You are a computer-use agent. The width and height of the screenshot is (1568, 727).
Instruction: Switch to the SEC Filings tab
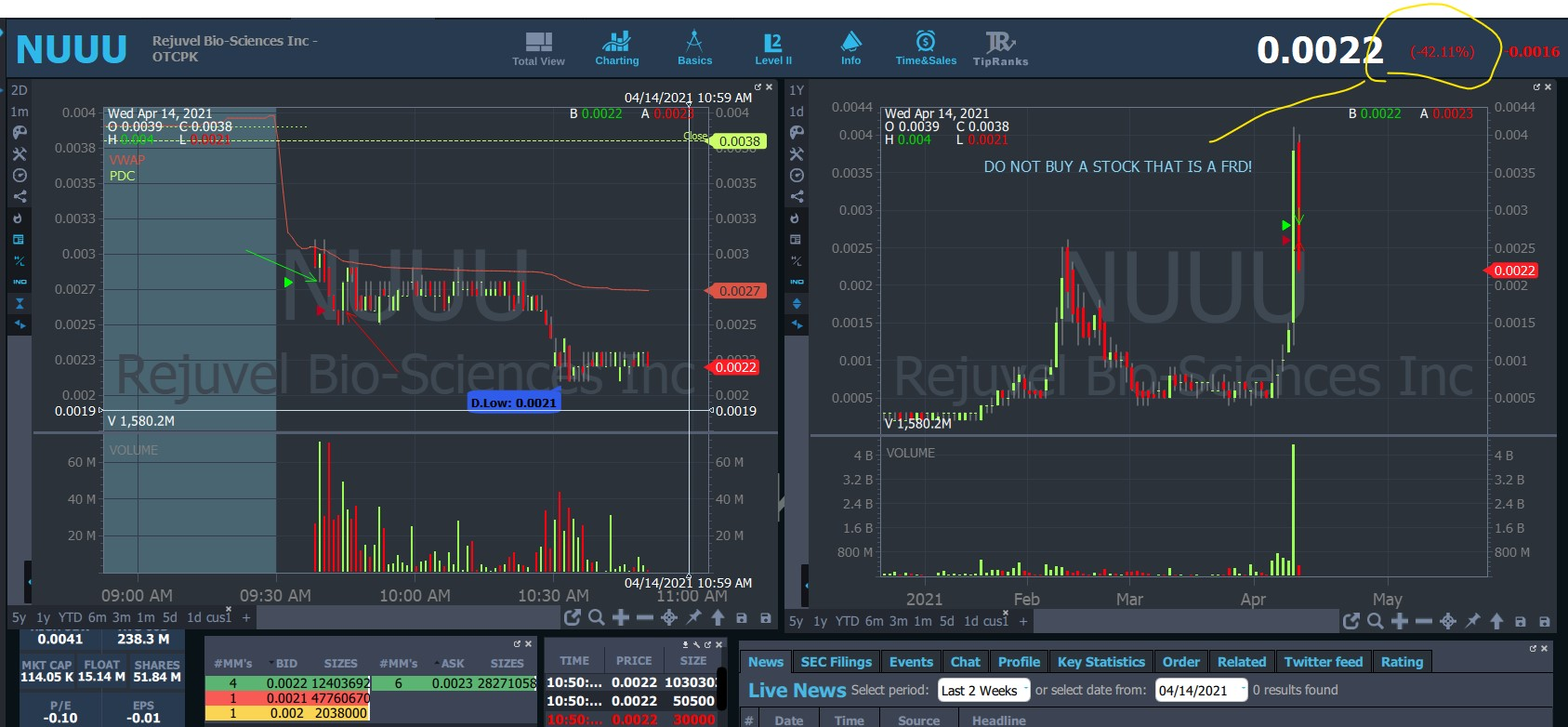tap(837, 662)
